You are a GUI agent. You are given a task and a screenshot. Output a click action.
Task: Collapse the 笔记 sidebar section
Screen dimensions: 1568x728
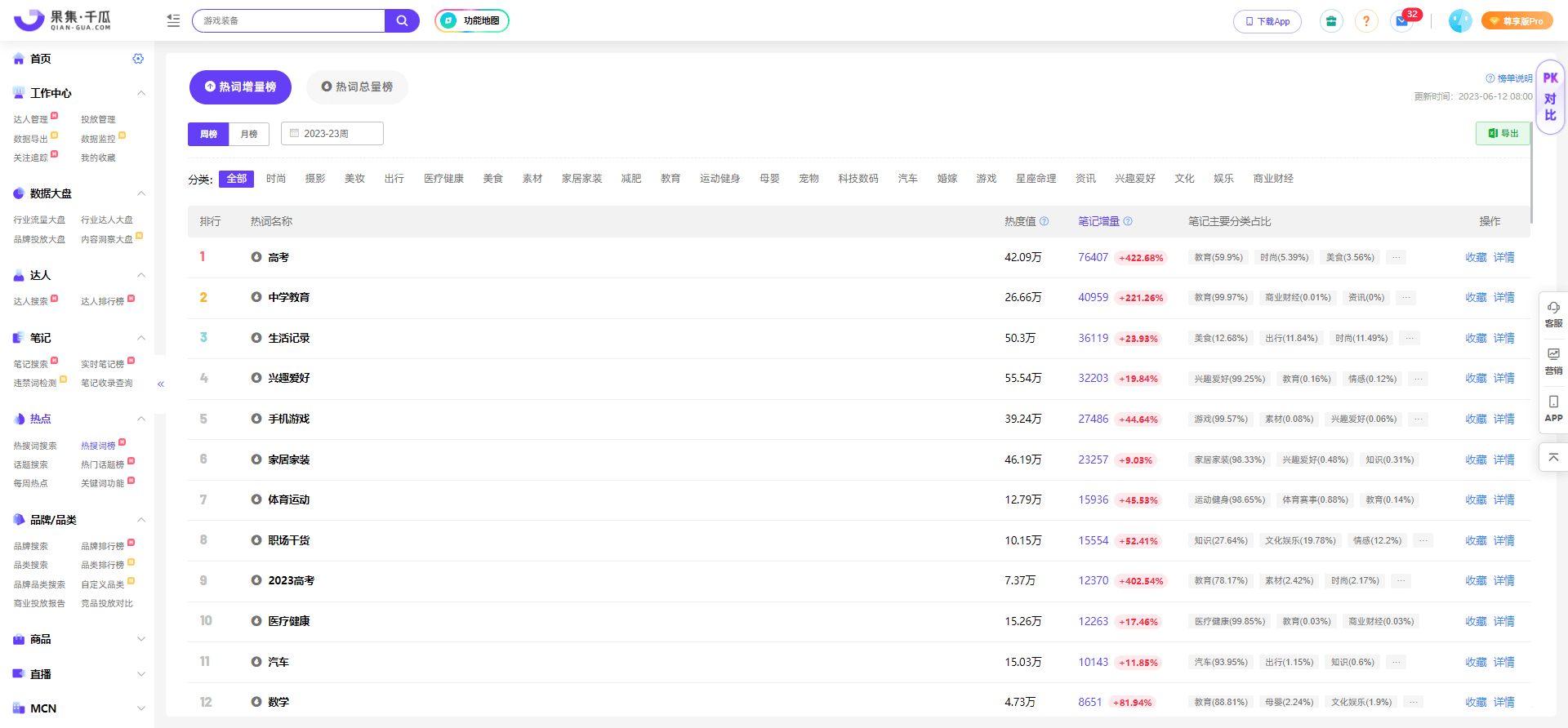(x=141, y=338)
